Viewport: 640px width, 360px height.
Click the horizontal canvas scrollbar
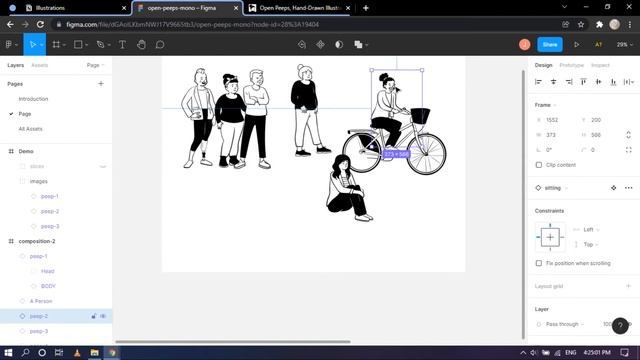233,342
